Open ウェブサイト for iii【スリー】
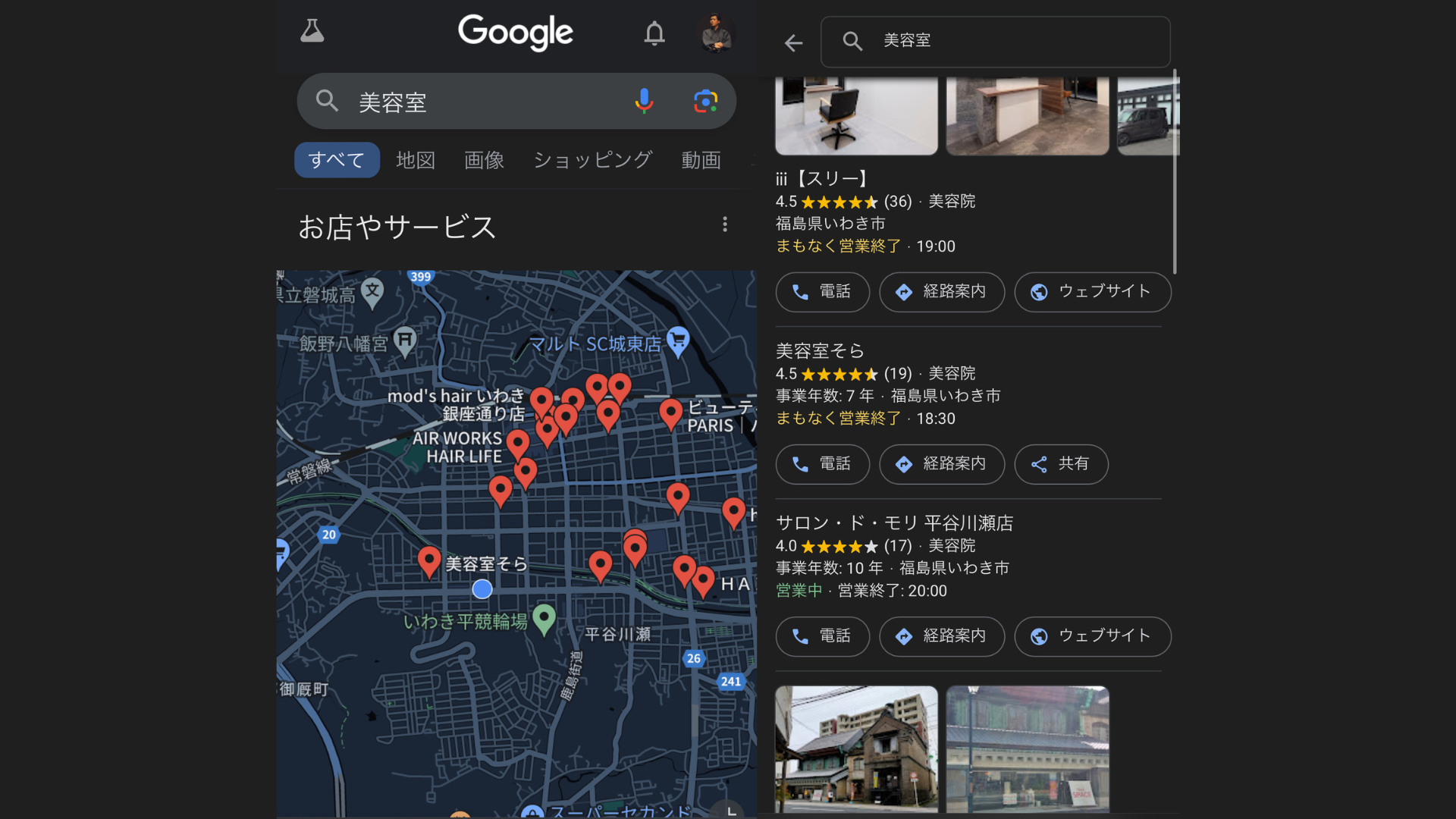1456x819 pixels. coord(1093,292)
